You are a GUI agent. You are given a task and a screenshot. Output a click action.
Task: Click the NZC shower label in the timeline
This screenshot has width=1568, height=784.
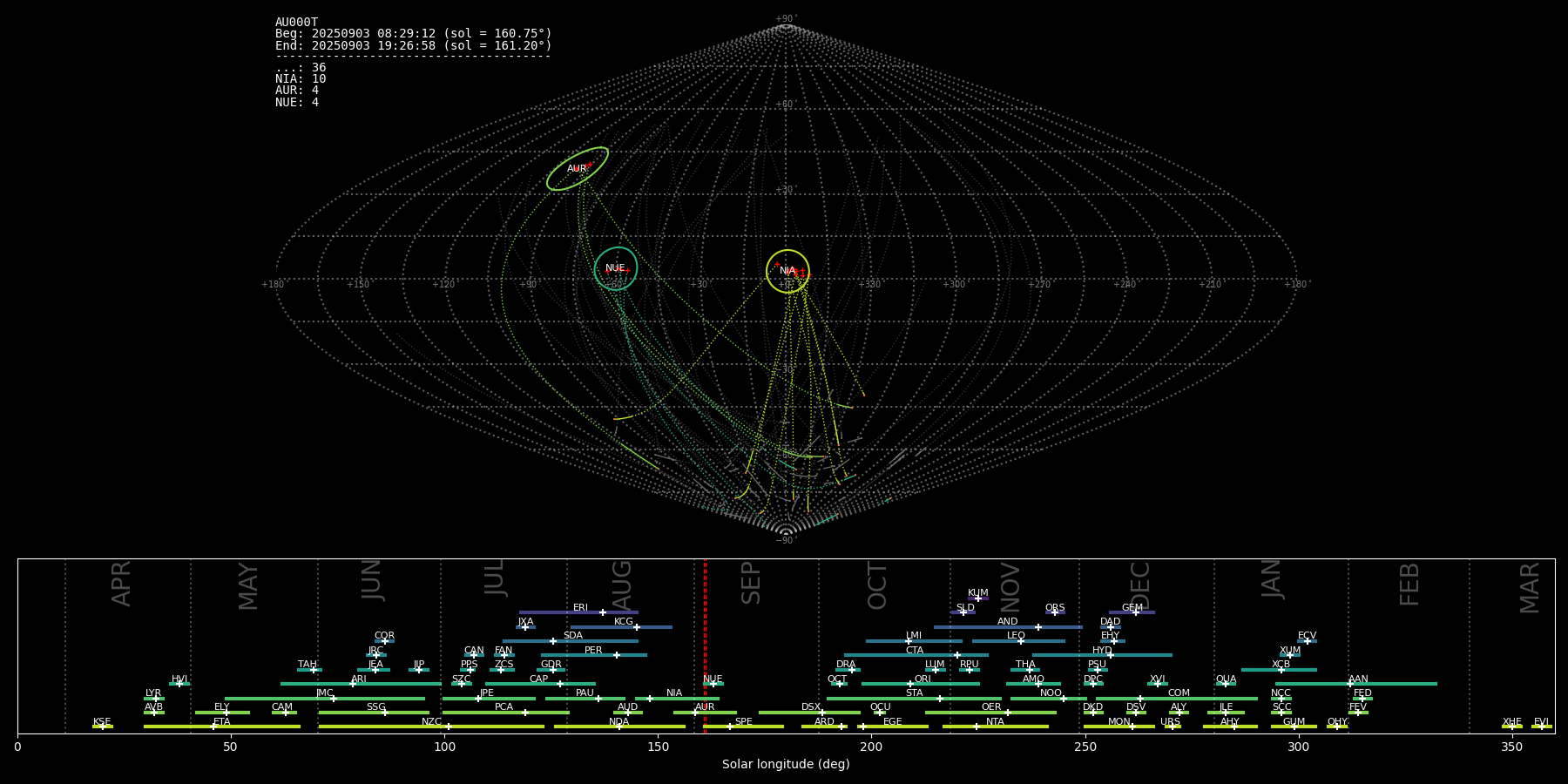tap(431, 722)
